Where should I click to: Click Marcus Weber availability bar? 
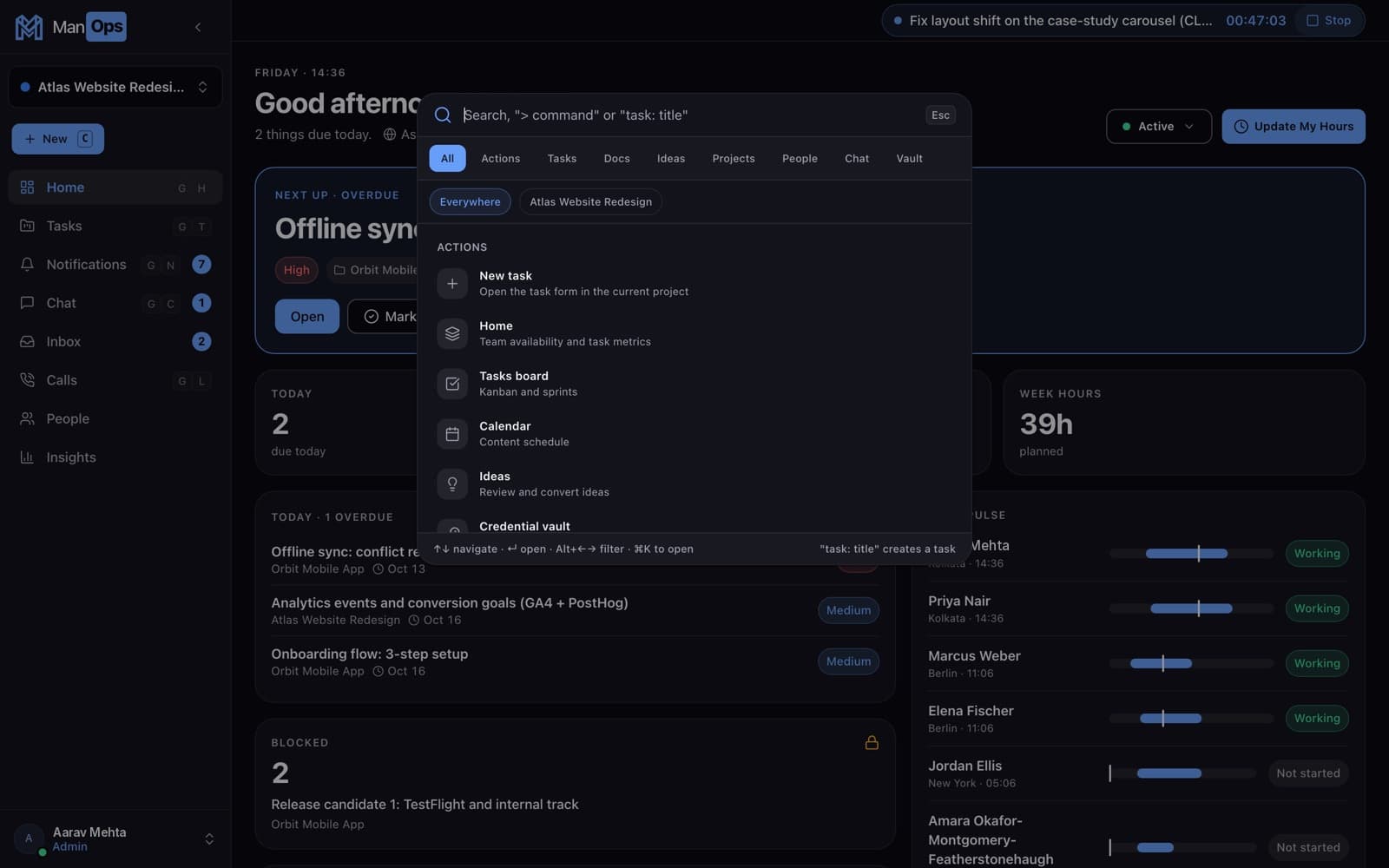(x=1191, y=663)
